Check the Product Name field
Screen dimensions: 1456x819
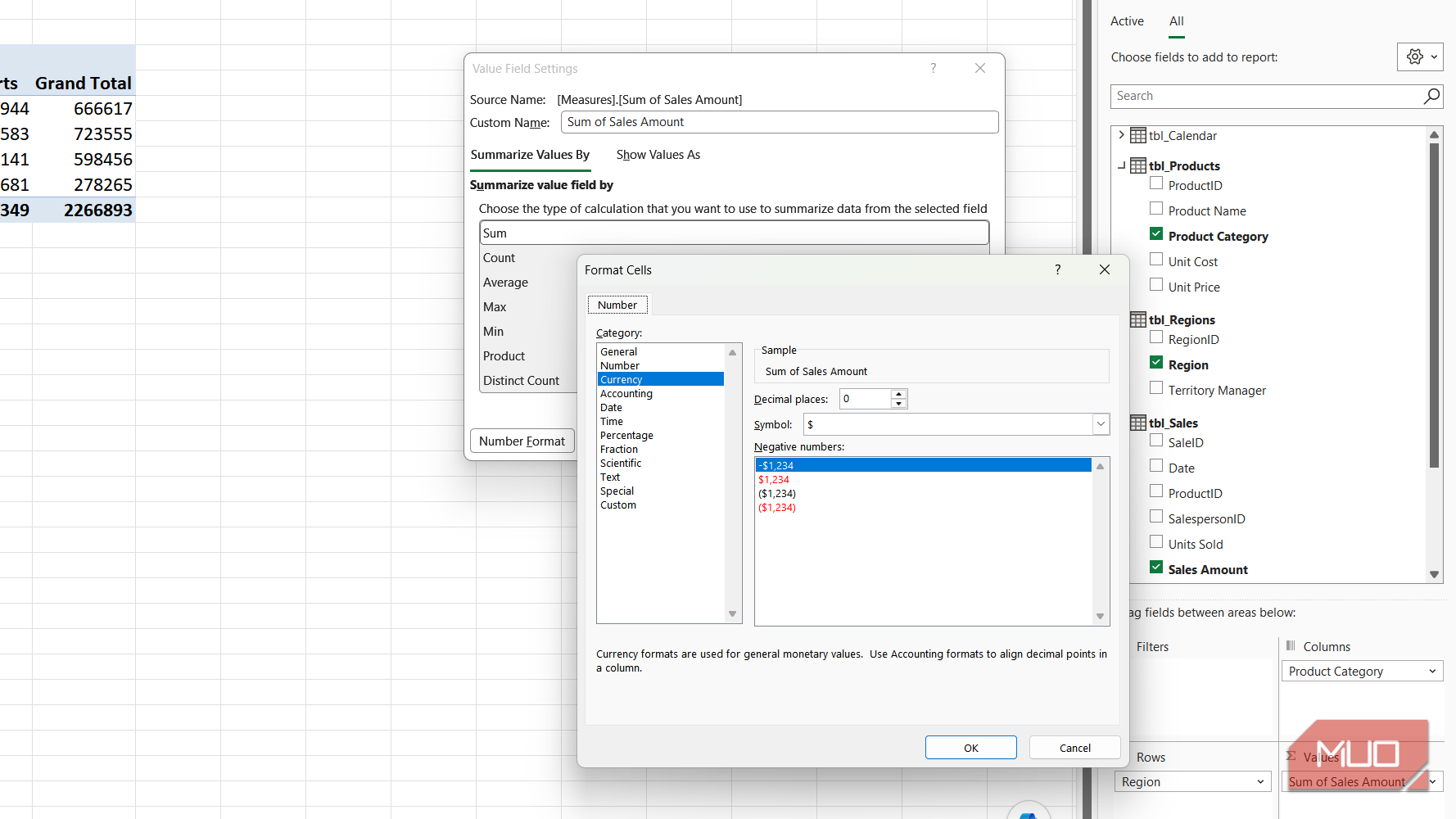(x=1156, y=208)
